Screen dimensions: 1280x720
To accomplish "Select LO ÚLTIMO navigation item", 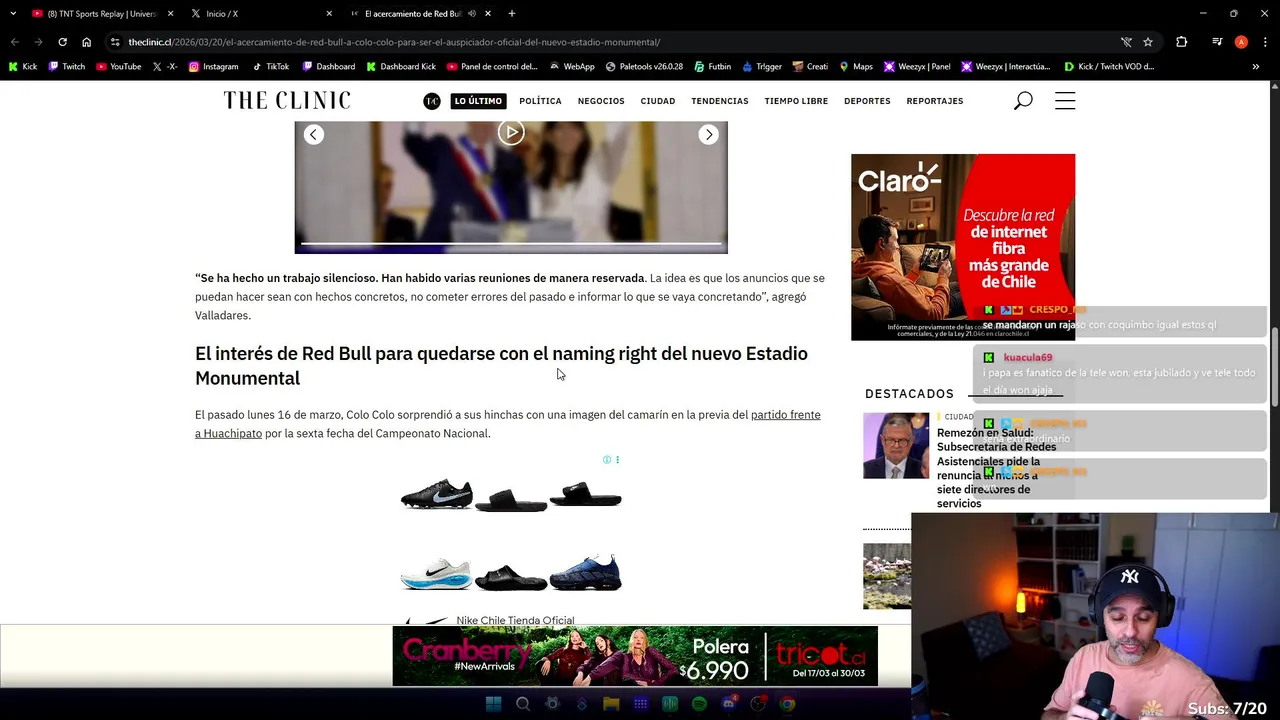I will (478, 101).
